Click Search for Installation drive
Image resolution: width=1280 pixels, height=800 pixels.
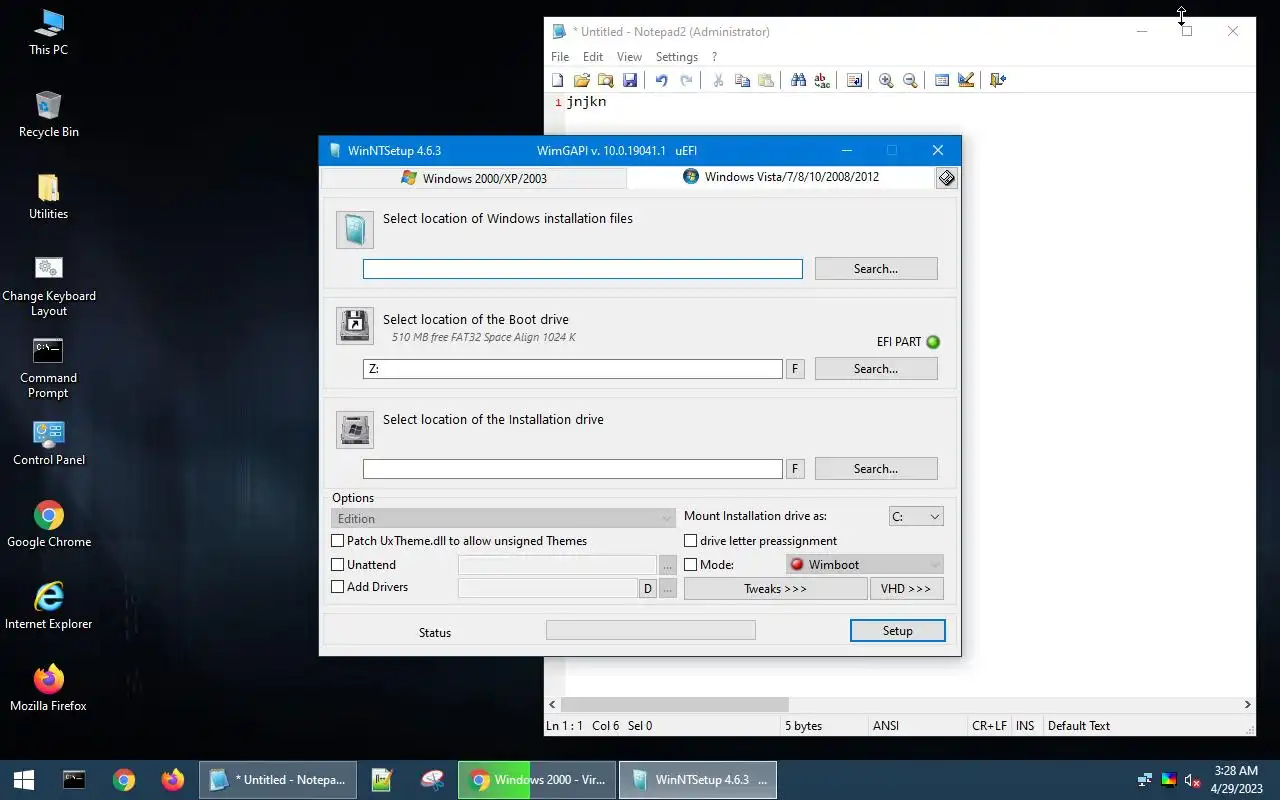(x=876, y=469)
